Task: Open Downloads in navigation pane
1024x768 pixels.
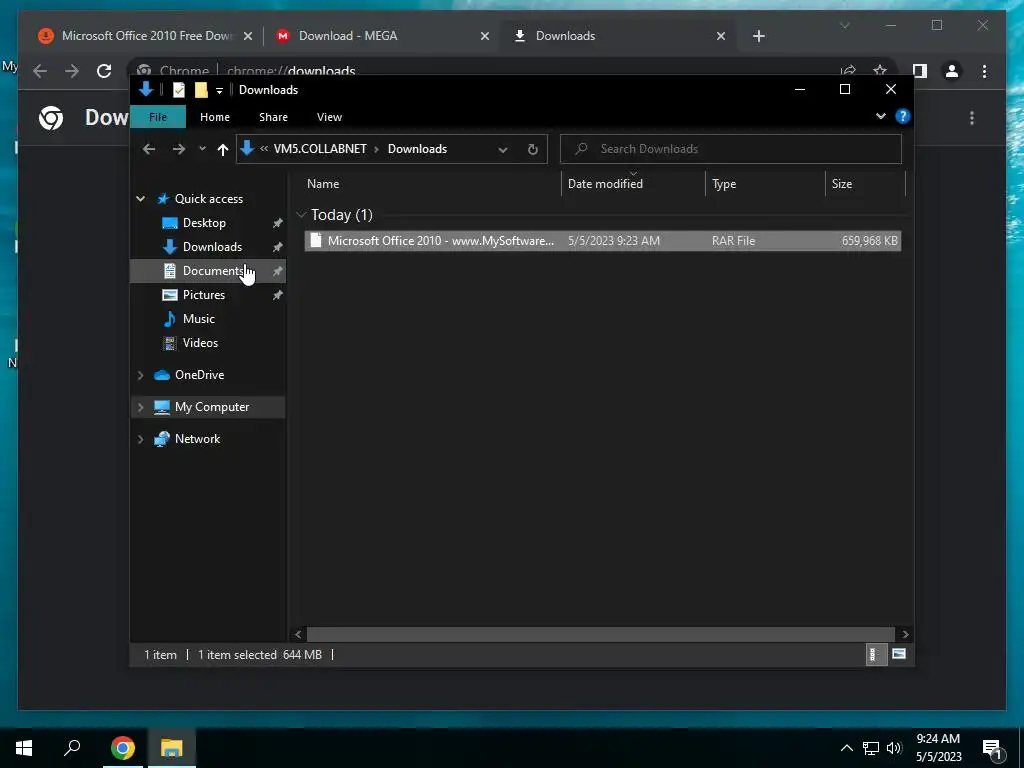Action: pyautogui.click(x=212, y=247)
